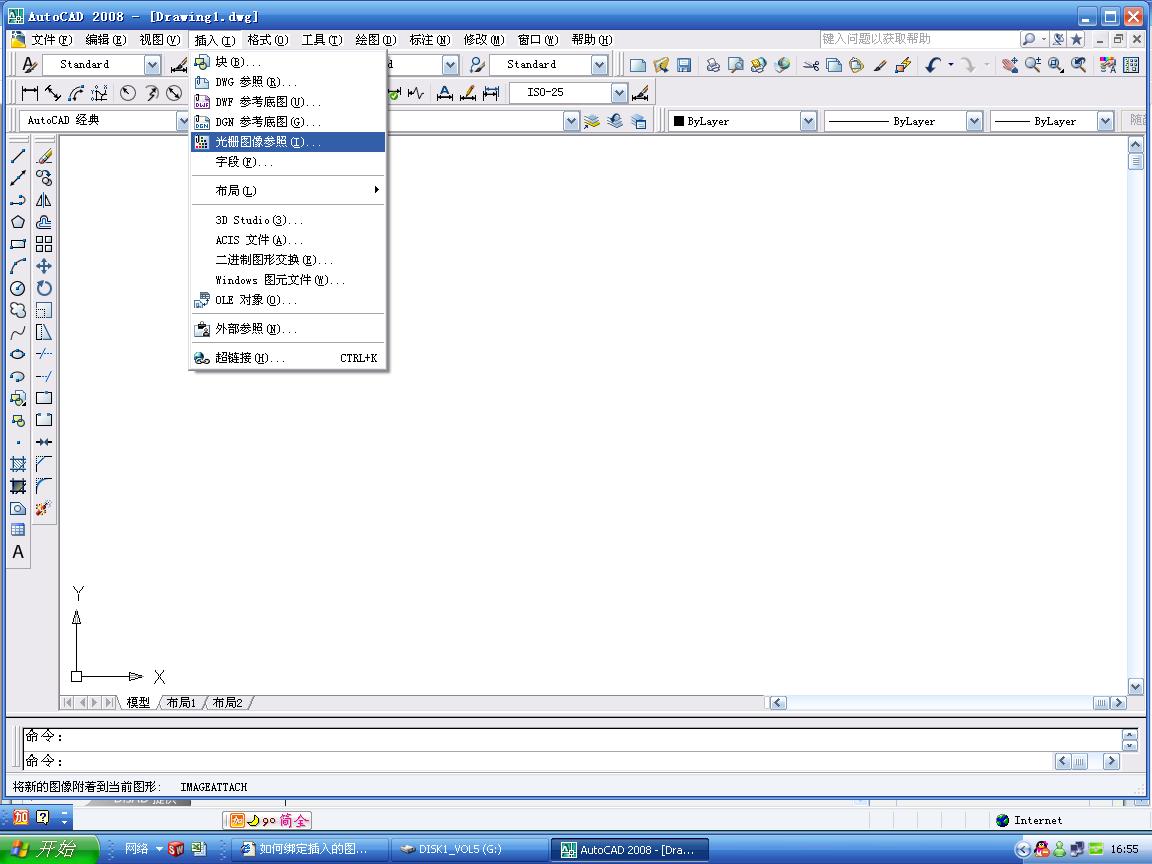The width and height of the screenshot is (1152, 864).
Task: Click the Zoom Window icon
Action: (1056, 65)
